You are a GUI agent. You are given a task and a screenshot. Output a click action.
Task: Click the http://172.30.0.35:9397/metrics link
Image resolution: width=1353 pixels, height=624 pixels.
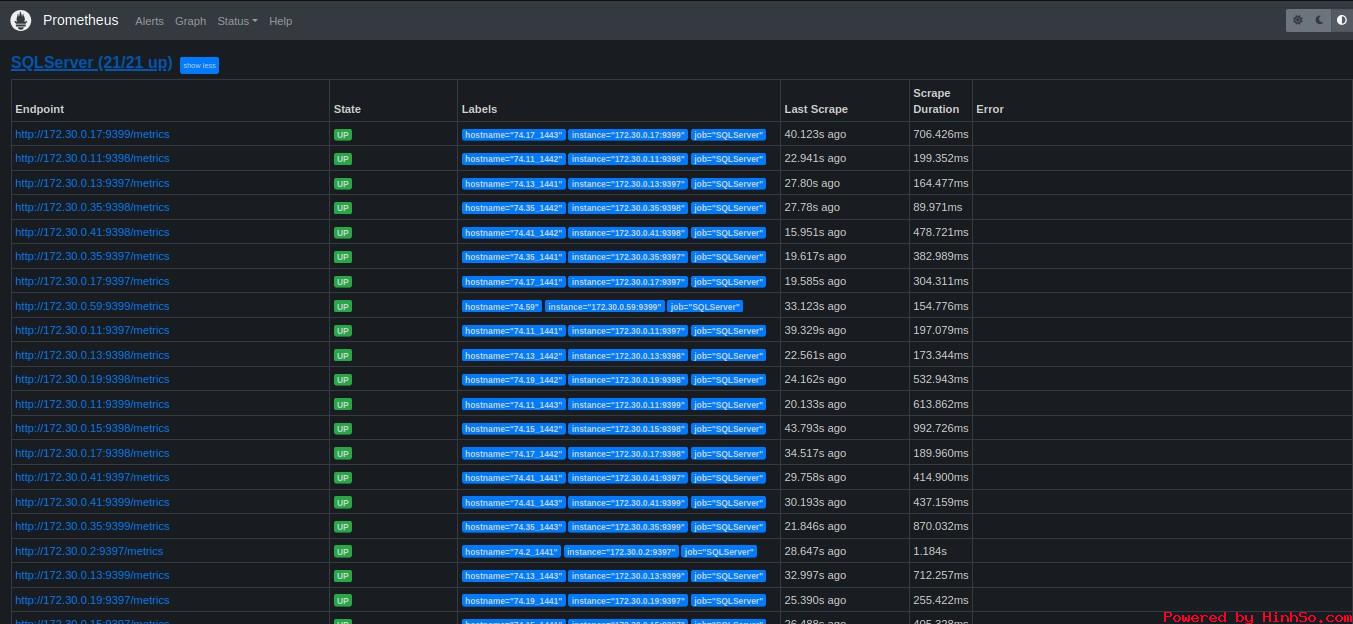pos(92,256)
